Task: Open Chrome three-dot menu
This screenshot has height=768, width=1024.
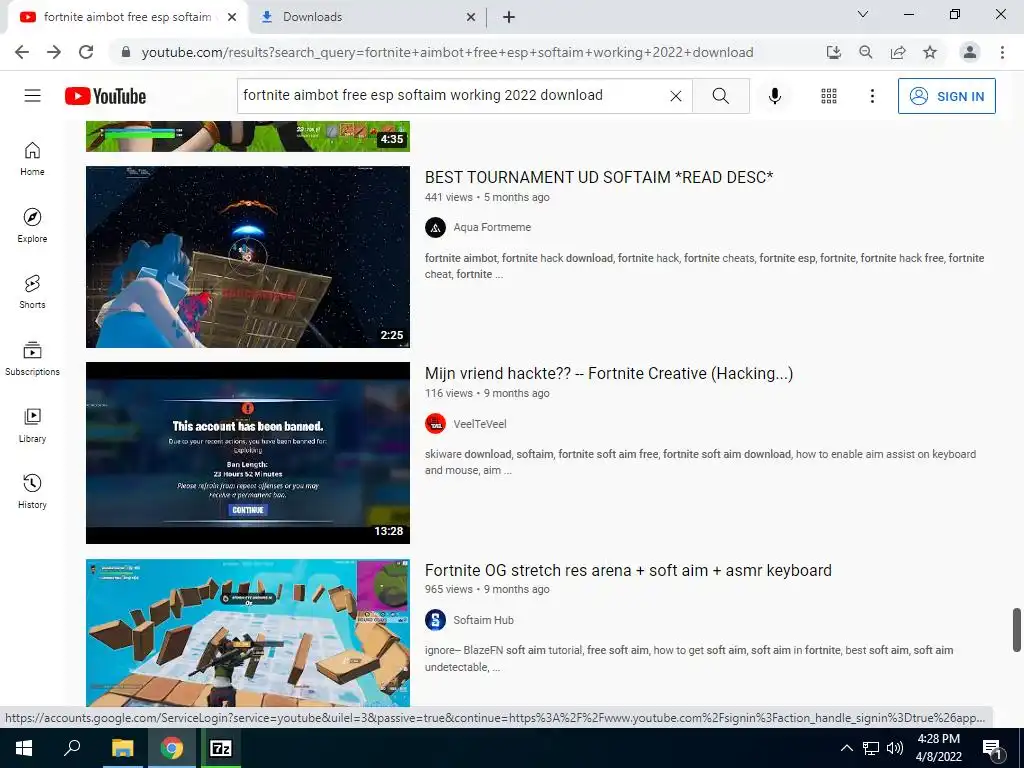Action: tap(1002, 52)
